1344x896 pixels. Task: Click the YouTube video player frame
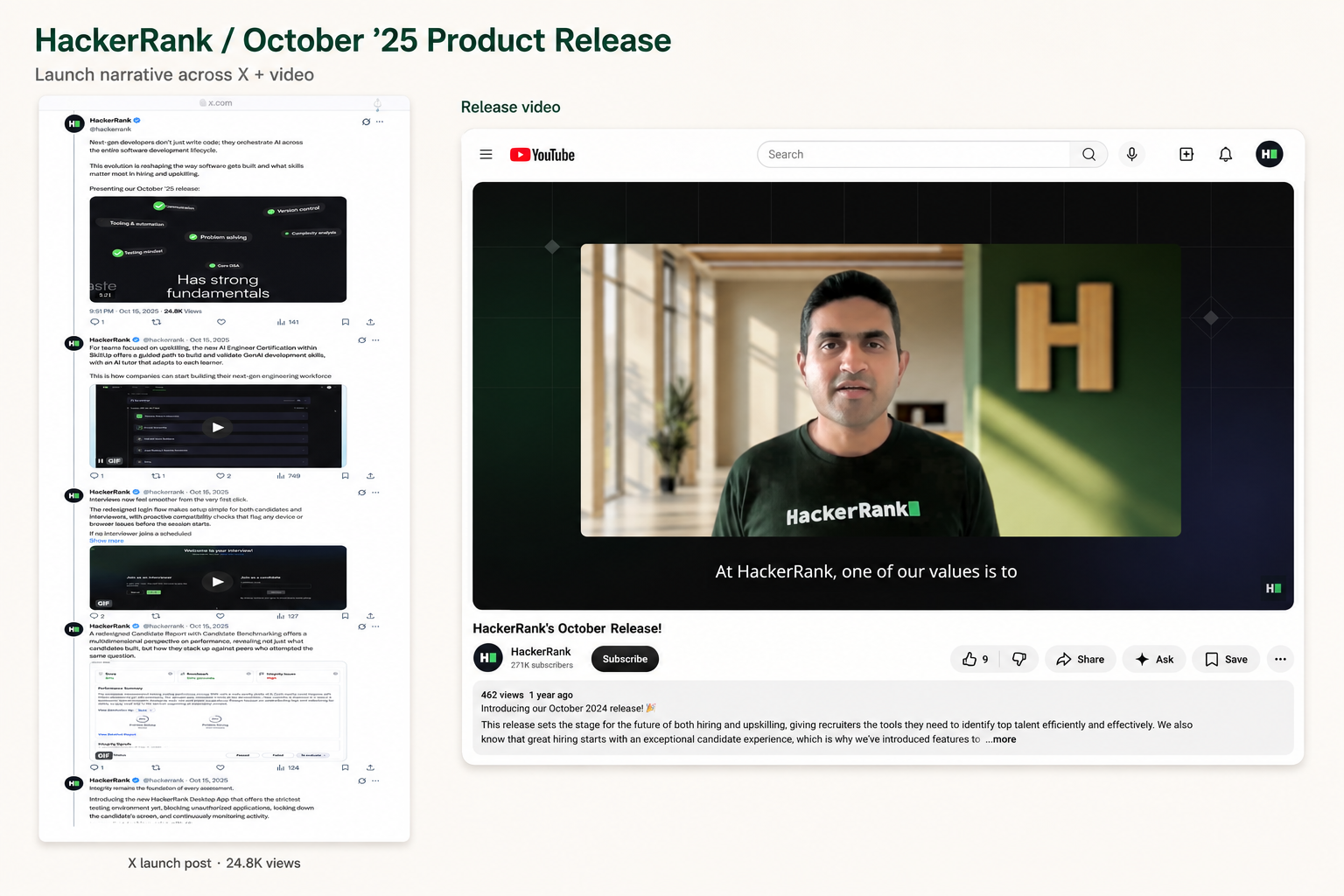pyautogui.click(x=883, y=395)
